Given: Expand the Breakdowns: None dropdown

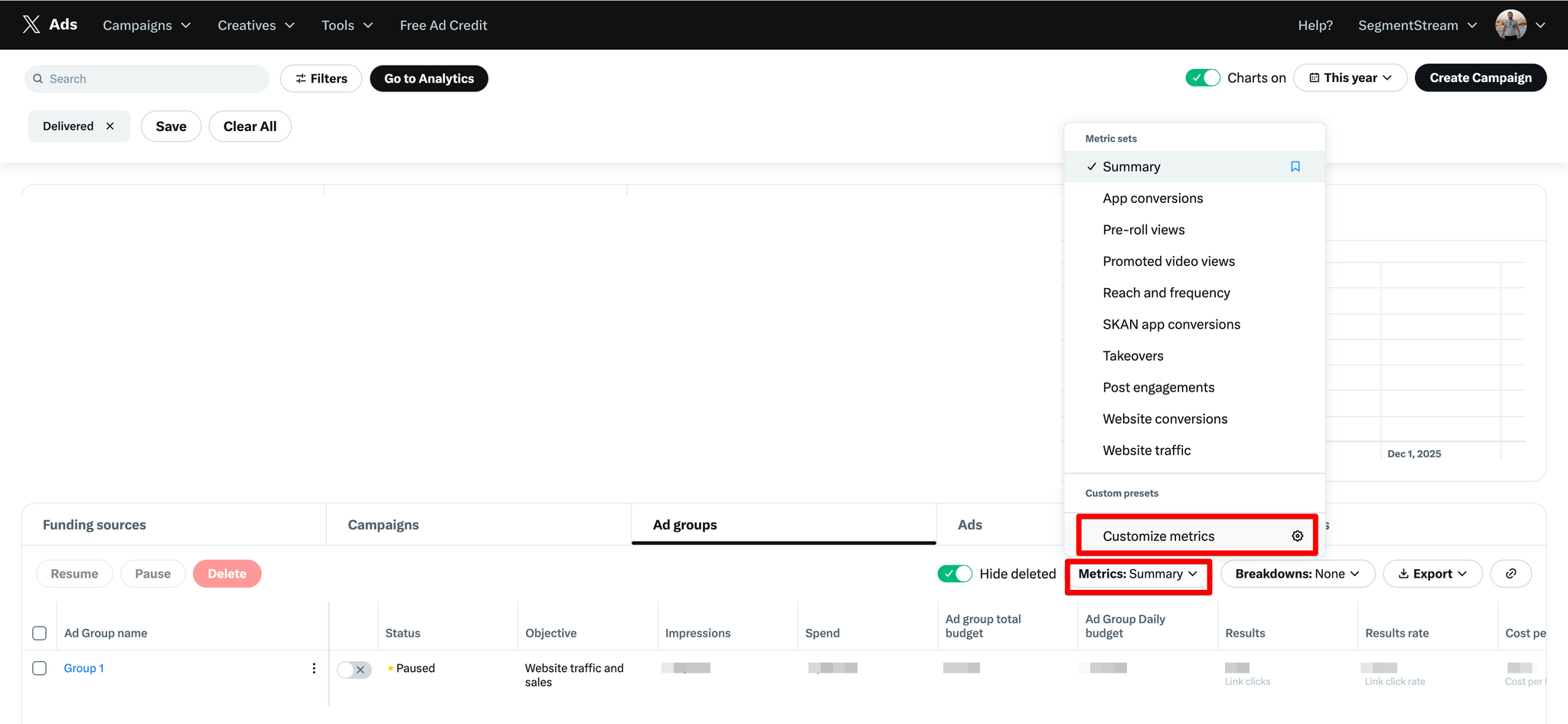Looking at the screenshot, I should (1297, 574).
